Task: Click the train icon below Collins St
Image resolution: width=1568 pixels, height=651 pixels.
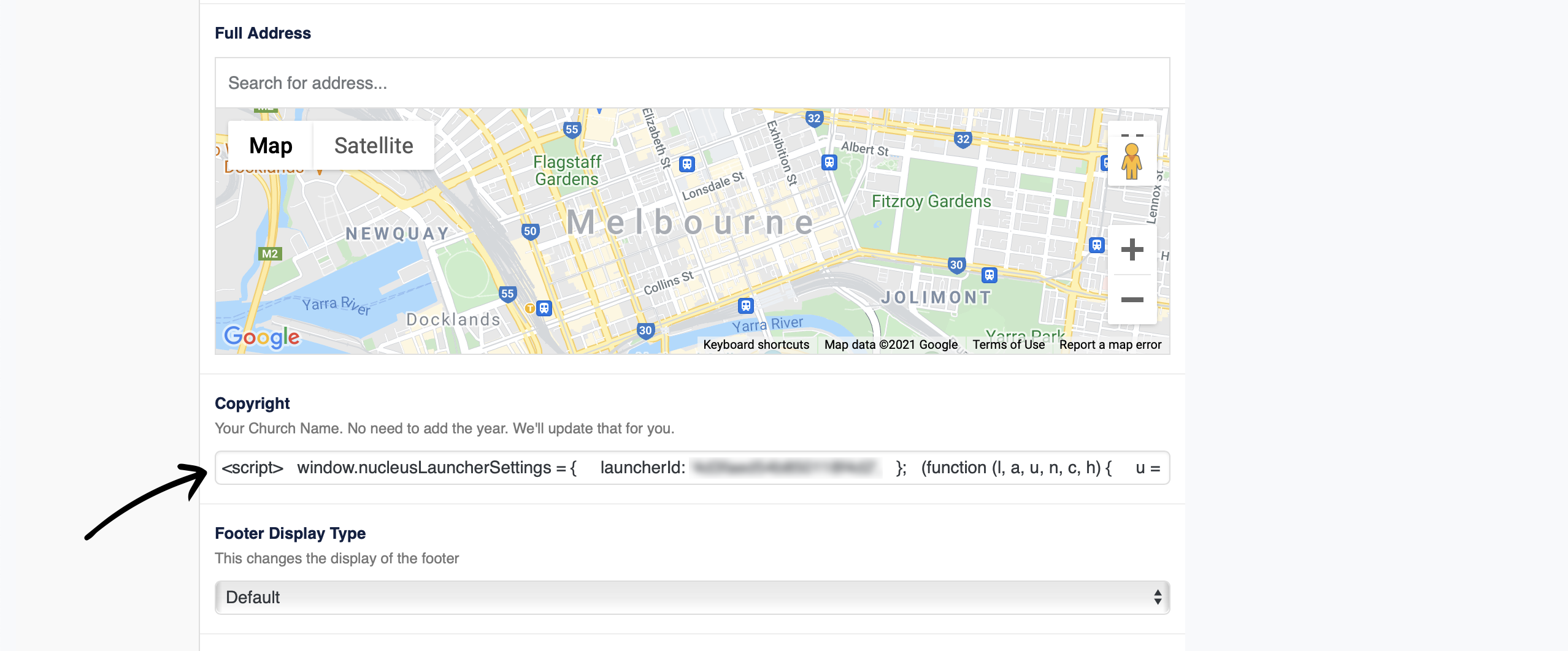Action: (746, 305)
